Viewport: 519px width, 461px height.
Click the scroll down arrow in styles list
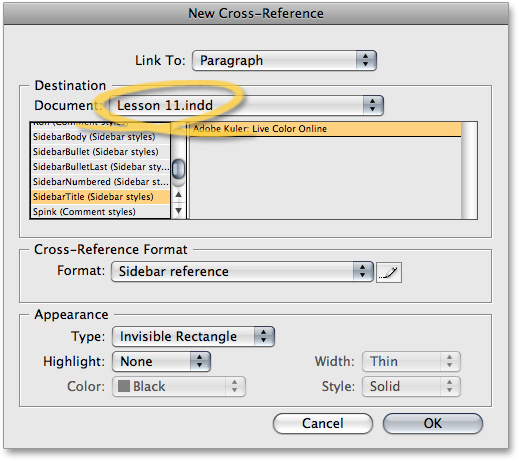point(179,211)
